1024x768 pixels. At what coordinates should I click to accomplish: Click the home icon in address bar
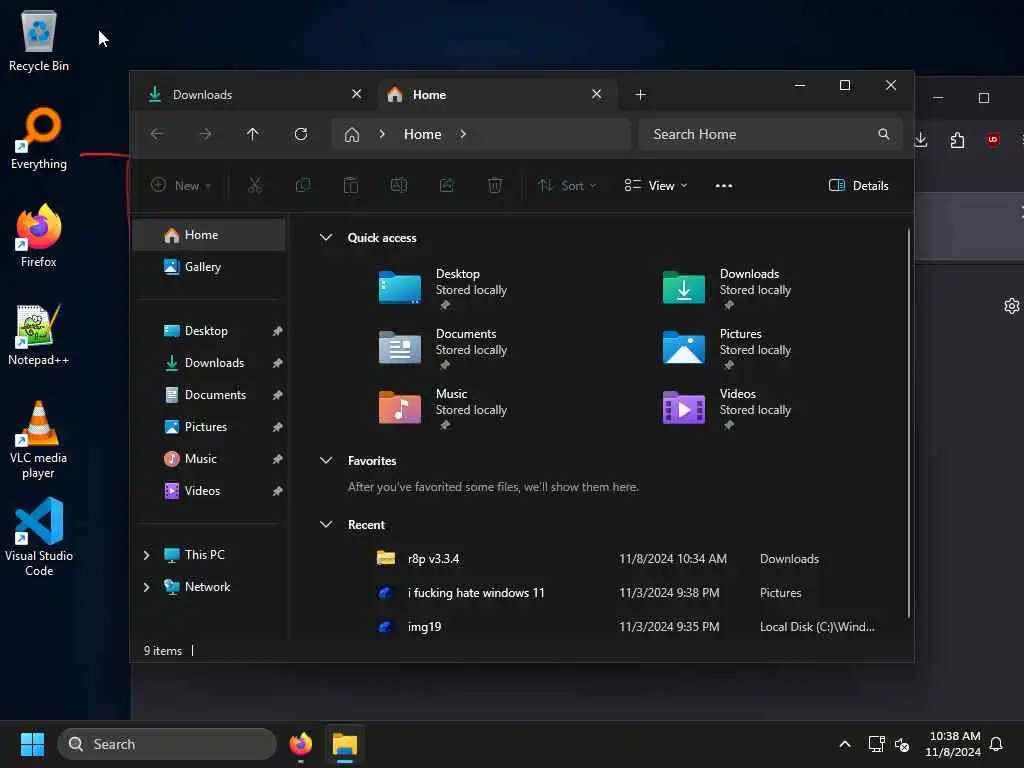pos(352,135)
